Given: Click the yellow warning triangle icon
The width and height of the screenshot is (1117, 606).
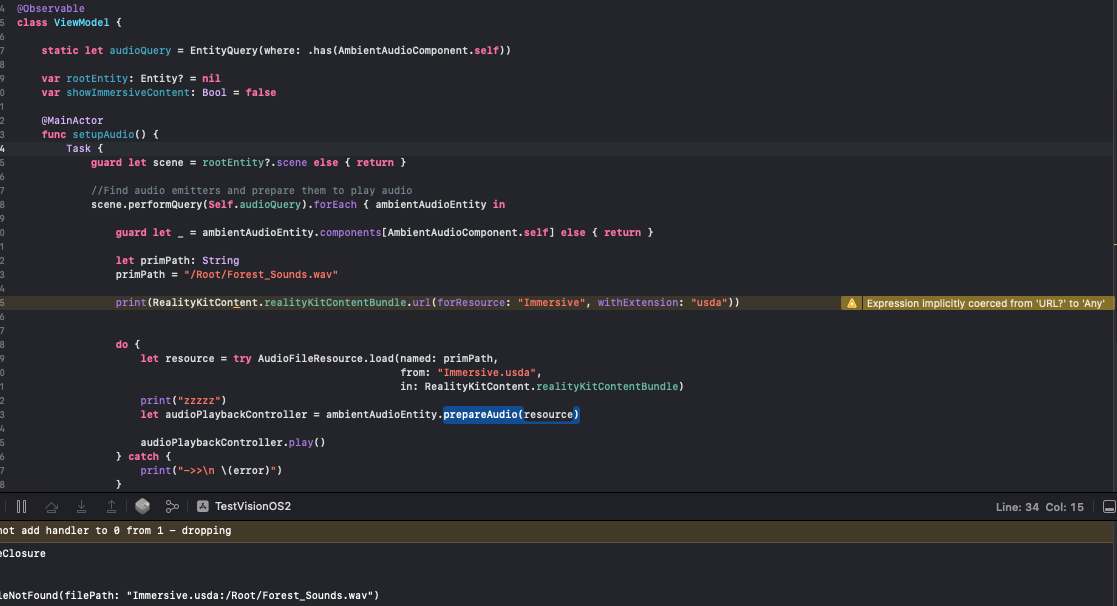Looking at the screenshot, I should 852,303.
